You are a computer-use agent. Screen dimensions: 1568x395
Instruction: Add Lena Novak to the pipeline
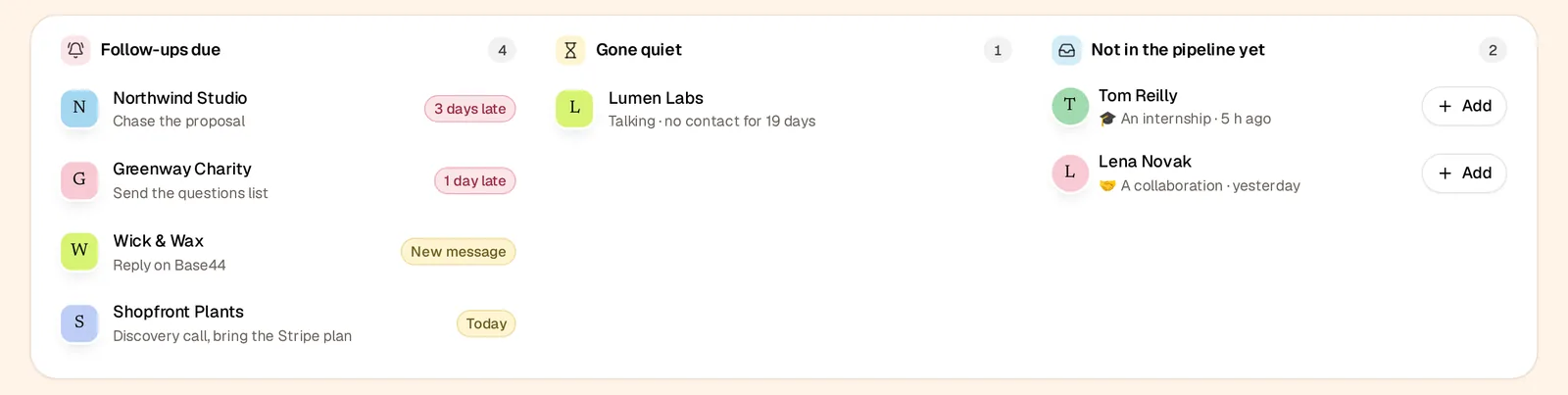pyautogui.click(x=1464, y=173)
